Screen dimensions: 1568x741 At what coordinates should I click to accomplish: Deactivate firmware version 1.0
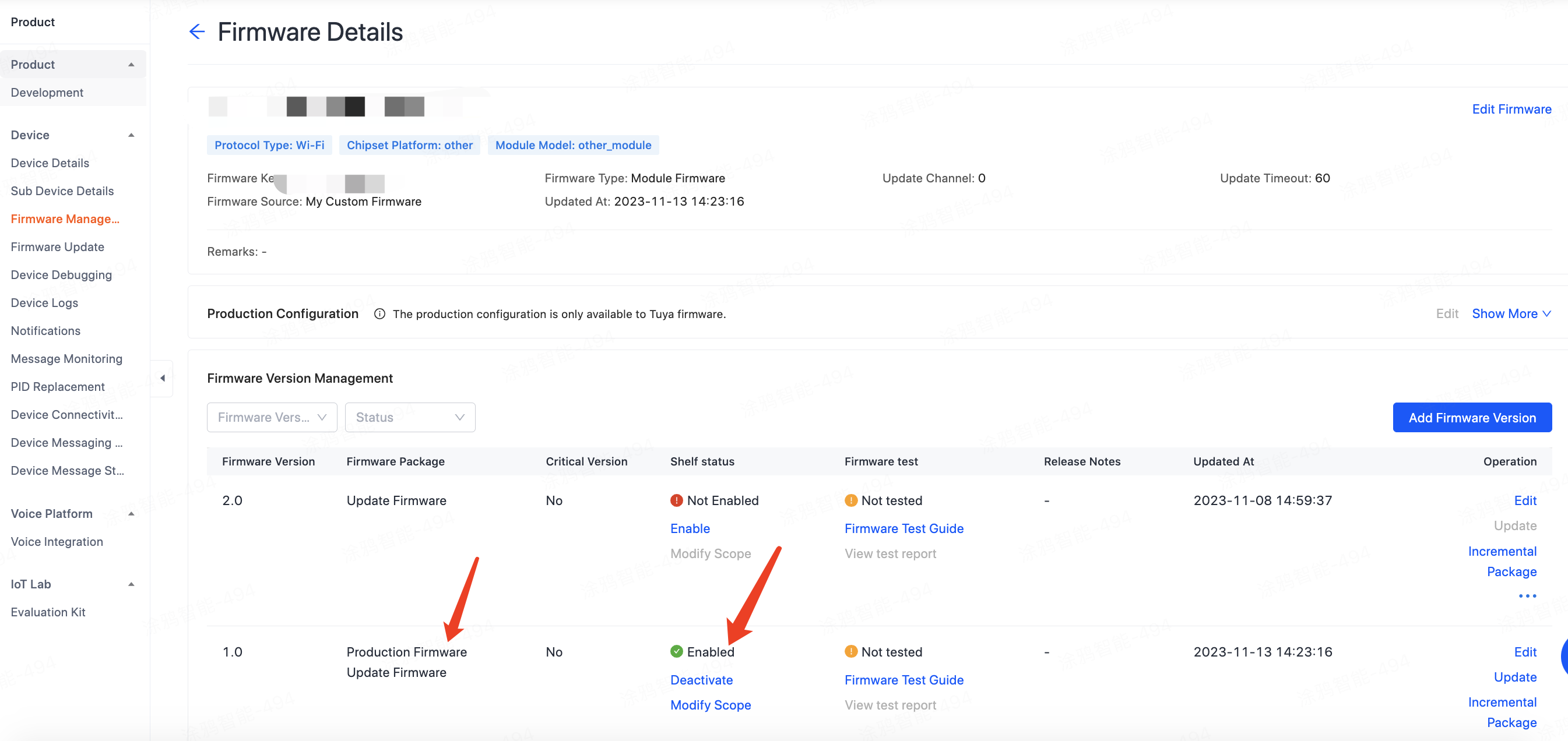point(701,680)
